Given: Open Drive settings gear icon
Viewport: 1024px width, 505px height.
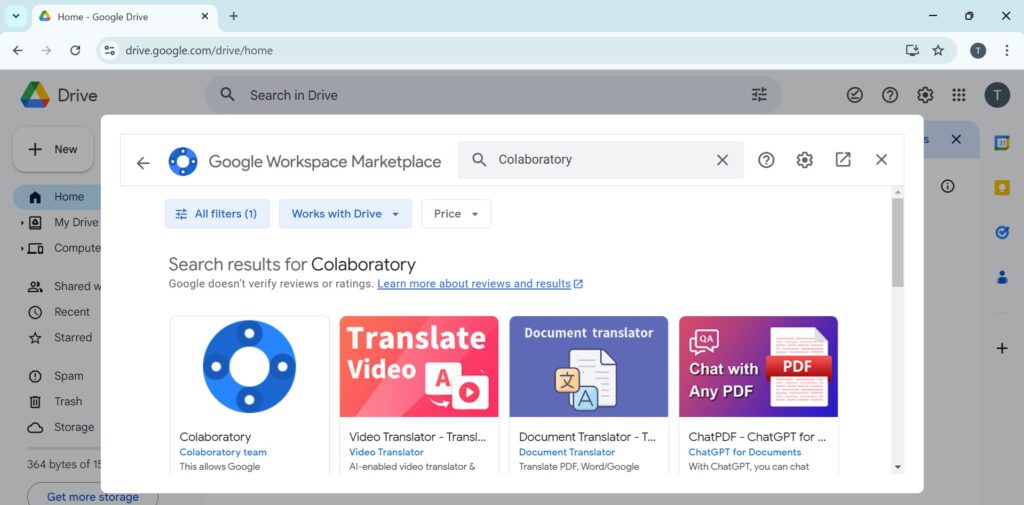Looking at the screenshot, I should point(925,95).
